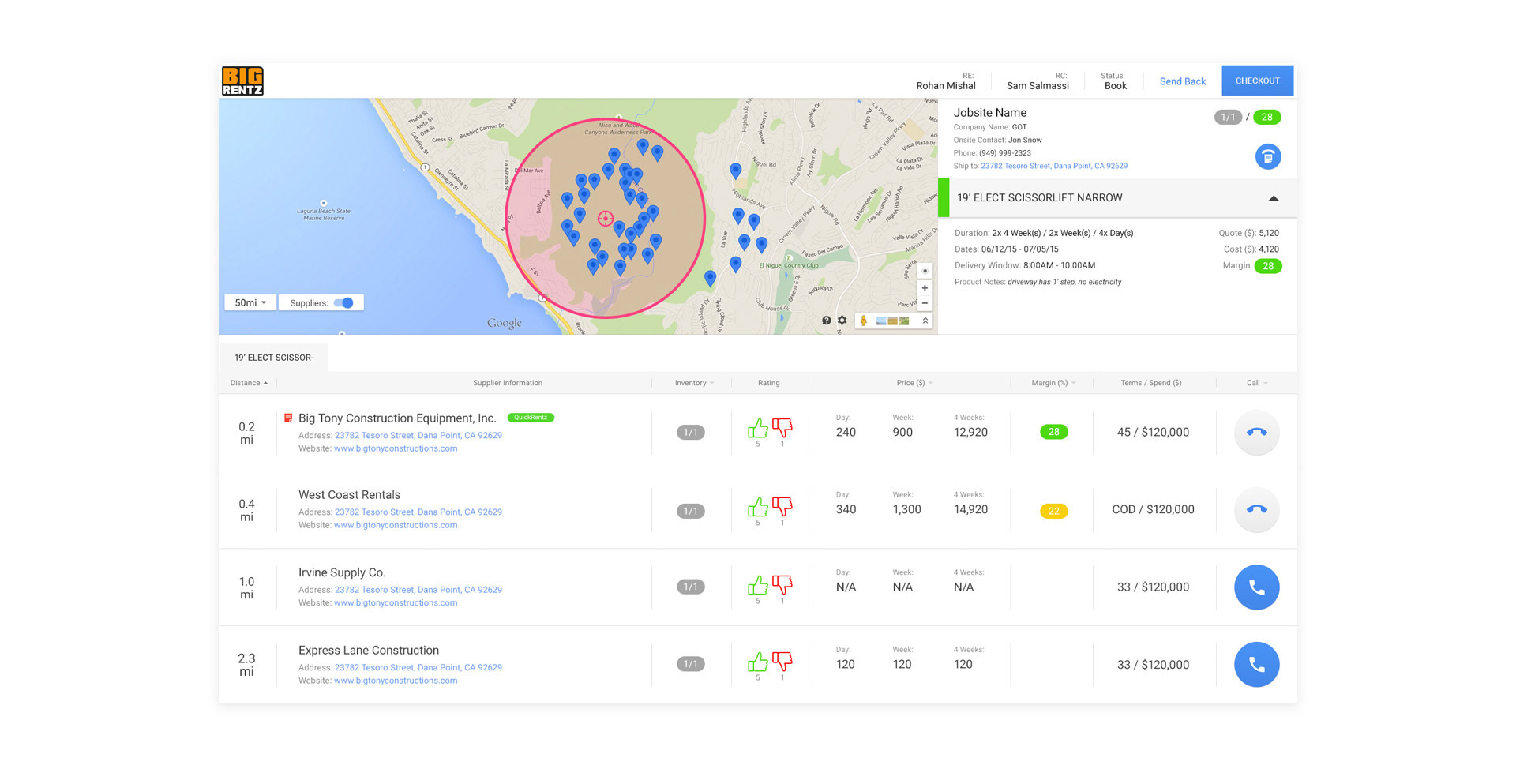Click the green 28 margin badge in Big Tony row

[x=1054, y=432]
